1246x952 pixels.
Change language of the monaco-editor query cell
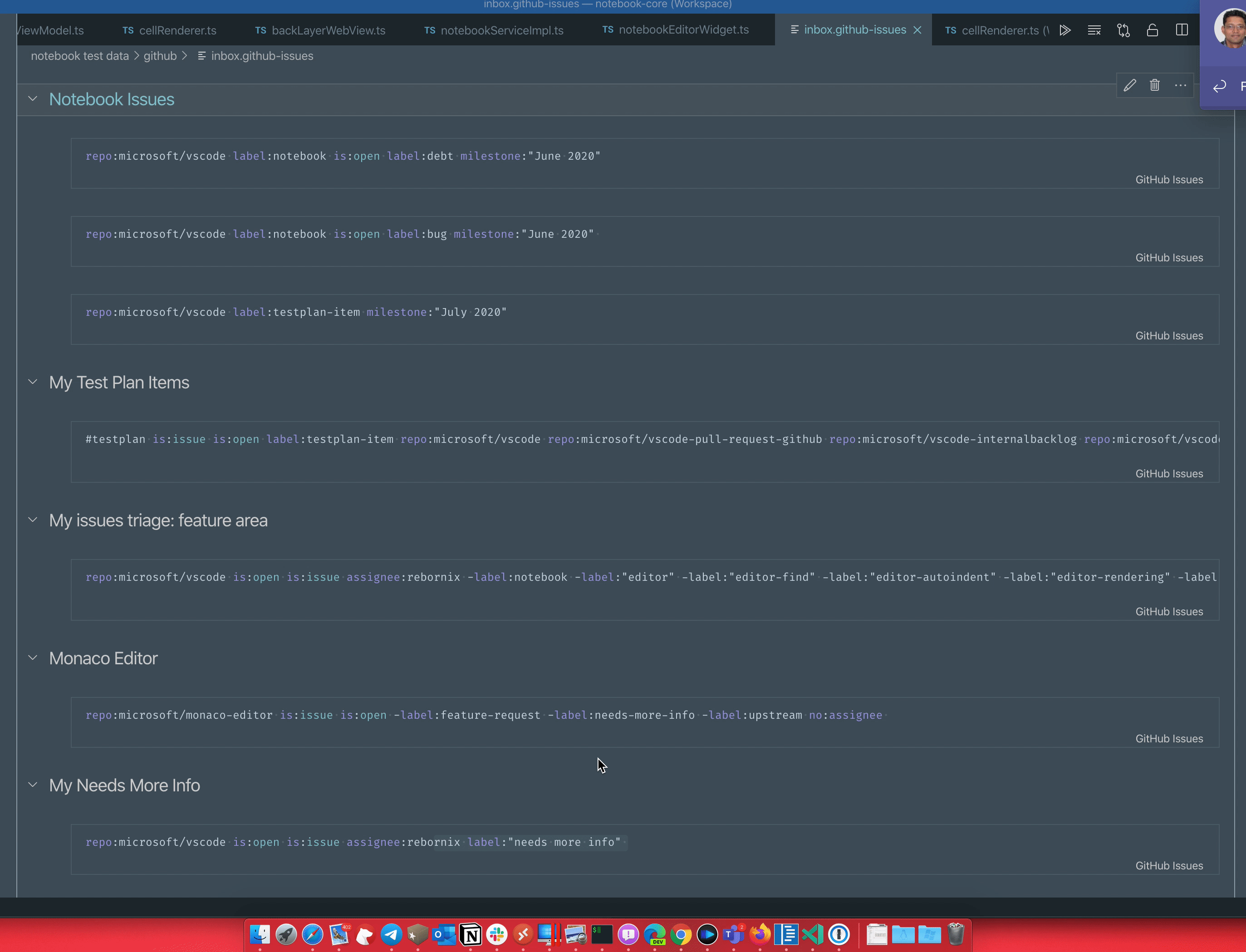(x=1169, y=739)
